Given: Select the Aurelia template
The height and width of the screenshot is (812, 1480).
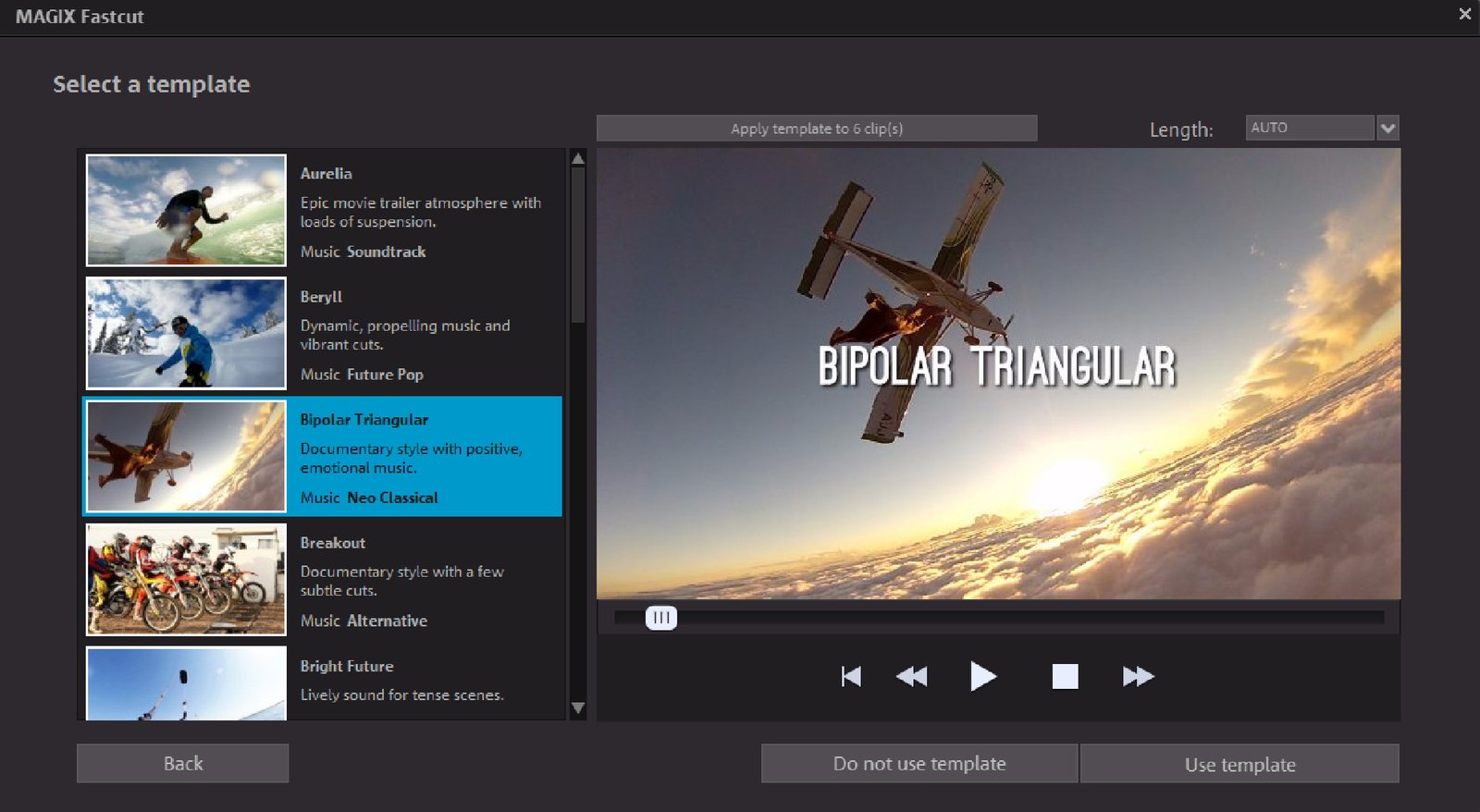Looking at the screenshot, I should pyautogui.click(x=323, y=210).
